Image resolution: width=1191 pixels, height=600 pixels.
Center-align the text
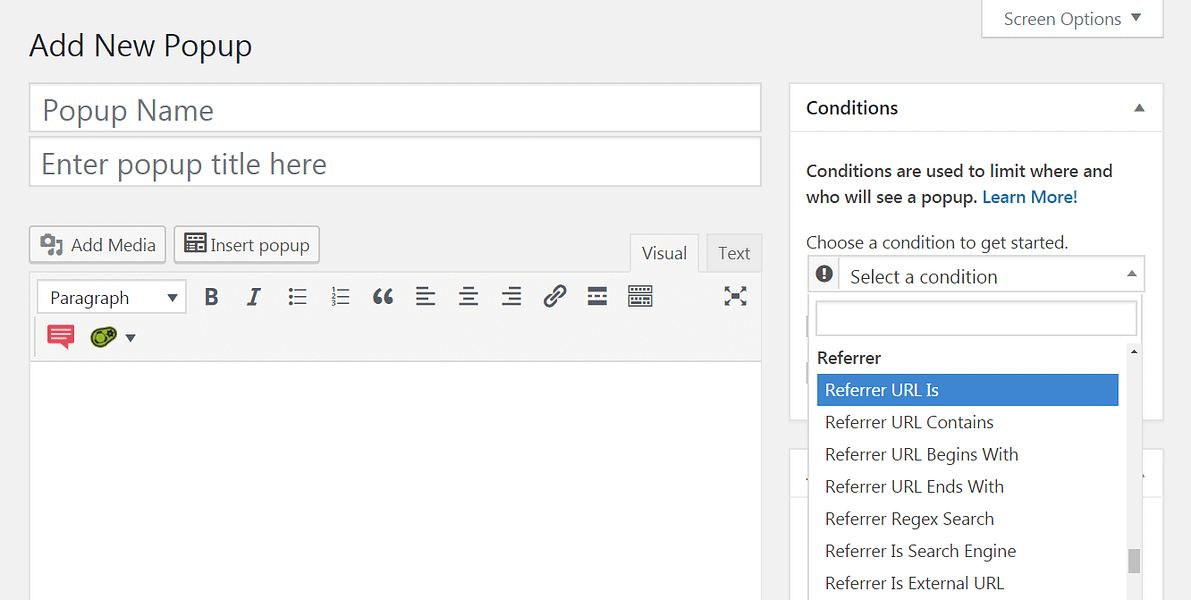pos(468,296)
